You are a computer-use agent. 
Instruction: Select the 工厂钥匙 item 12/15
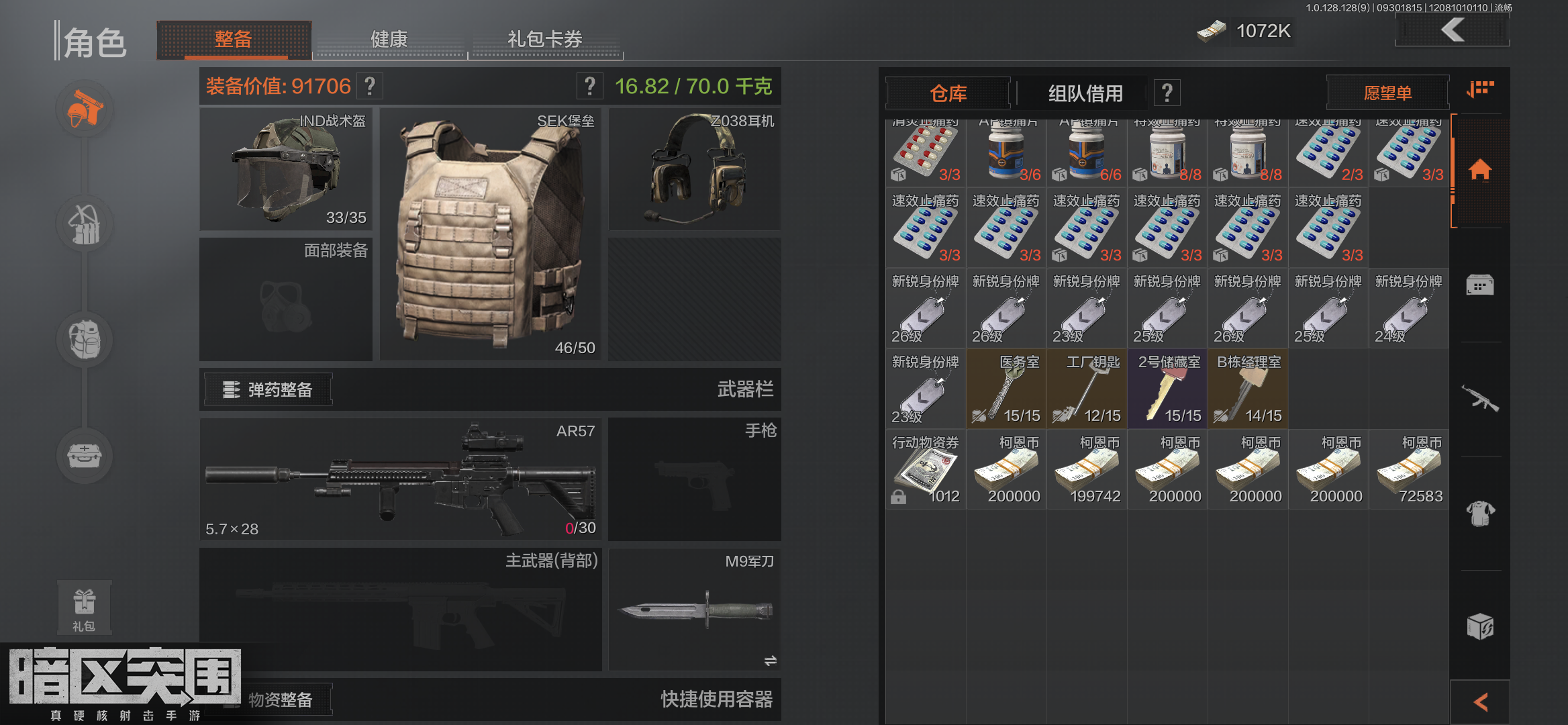point(1087,389)
